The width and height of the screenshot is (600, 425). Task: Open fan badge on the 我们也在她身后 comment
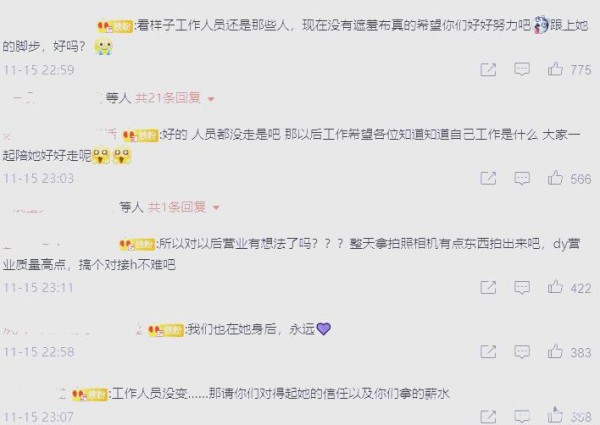[166, 330]
